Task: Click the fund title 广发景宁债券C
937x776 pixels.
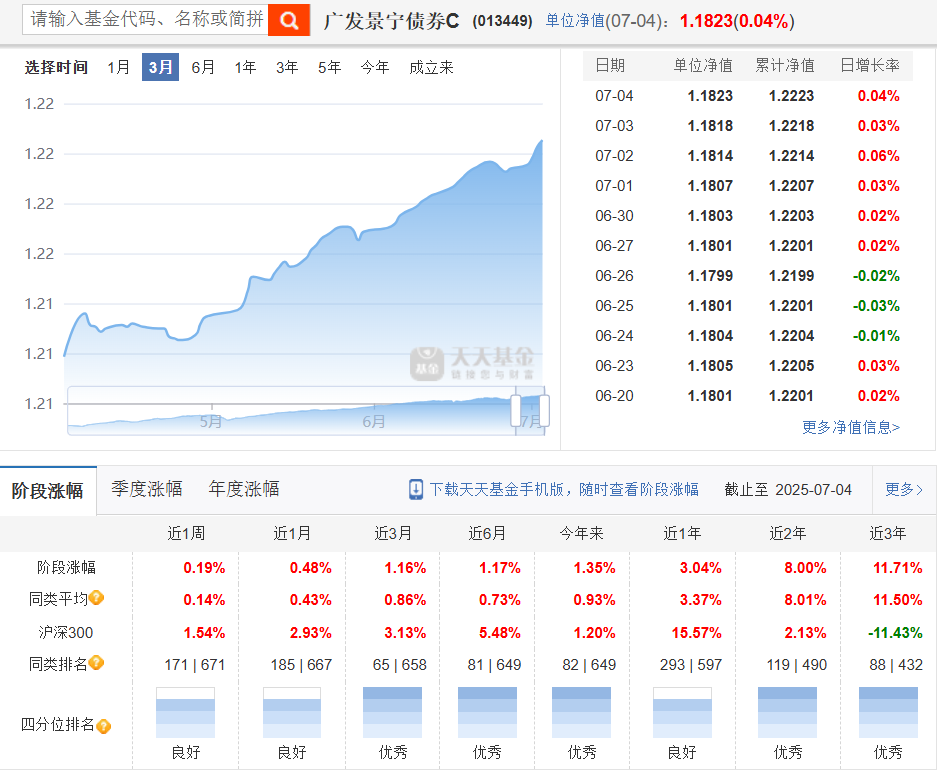Action: (391, 21)
